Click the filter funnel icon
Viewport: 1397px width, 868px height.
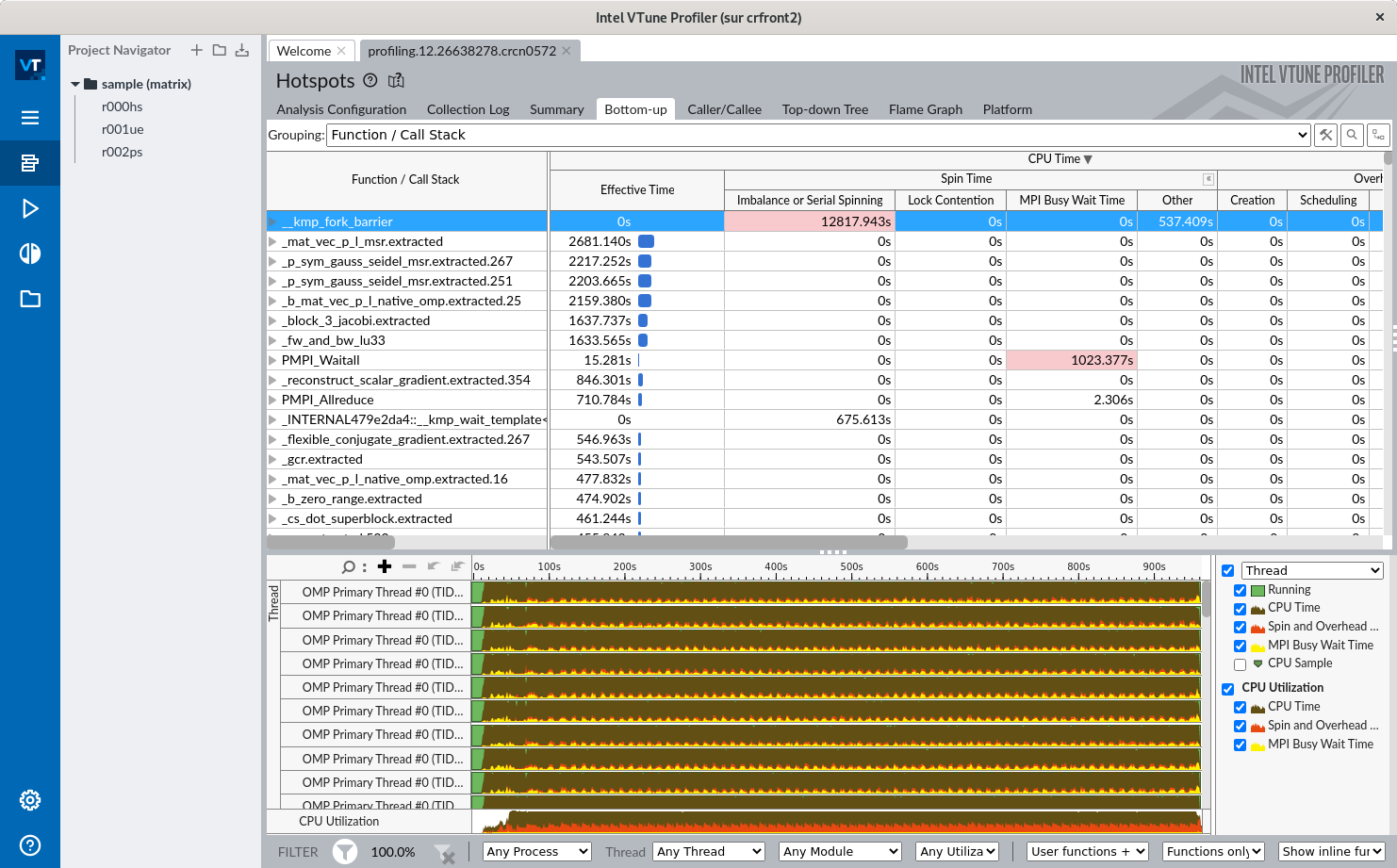point(345,852)
